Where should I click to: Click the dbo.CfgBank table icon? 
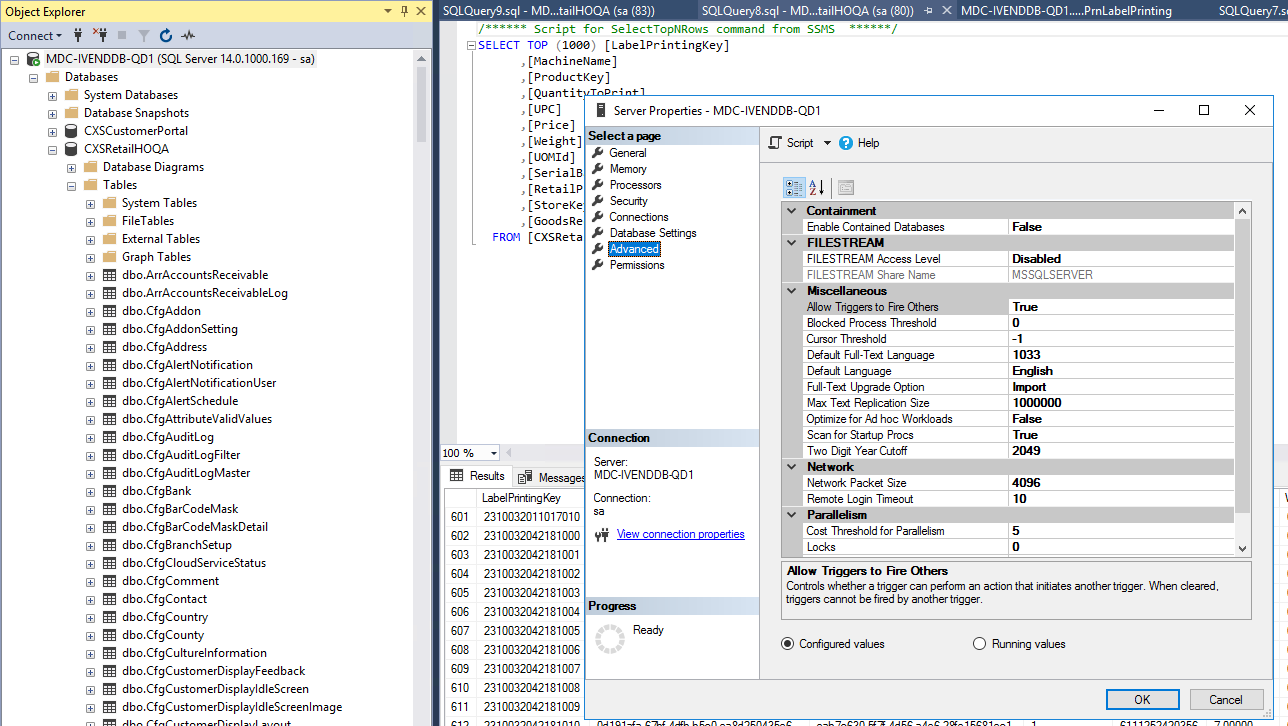click(x=110, y=491)
